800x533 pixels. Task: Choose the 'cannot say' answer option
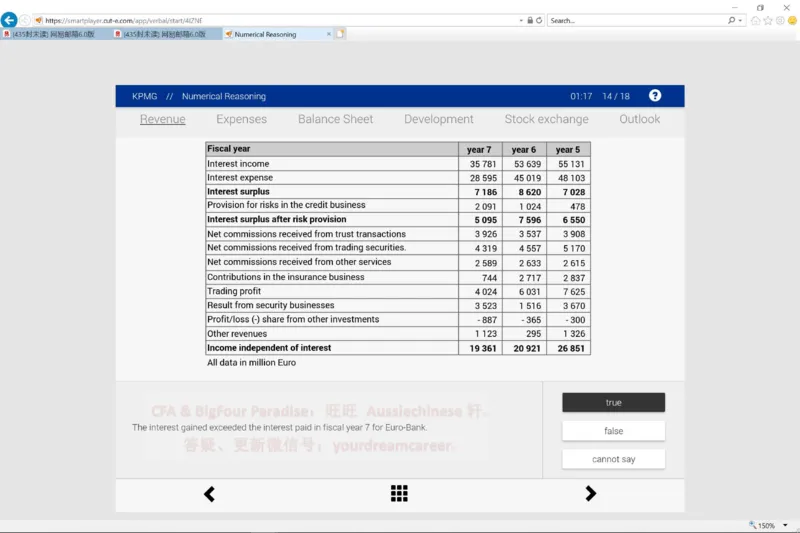(613, 459)
